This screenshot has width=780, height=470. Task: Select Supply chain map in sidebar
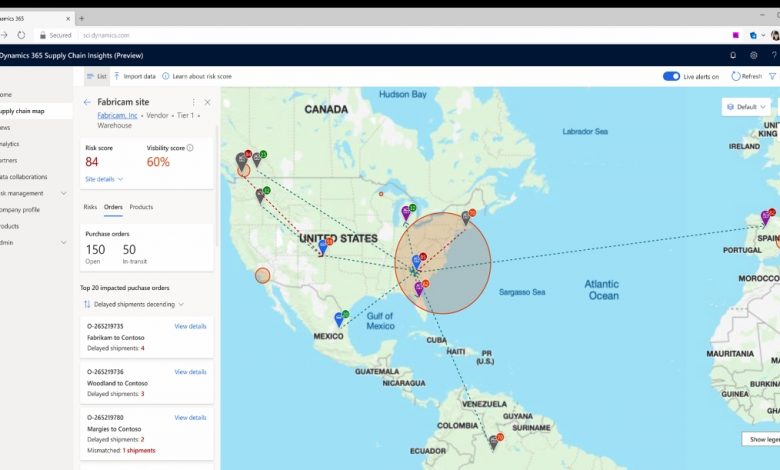35,111
